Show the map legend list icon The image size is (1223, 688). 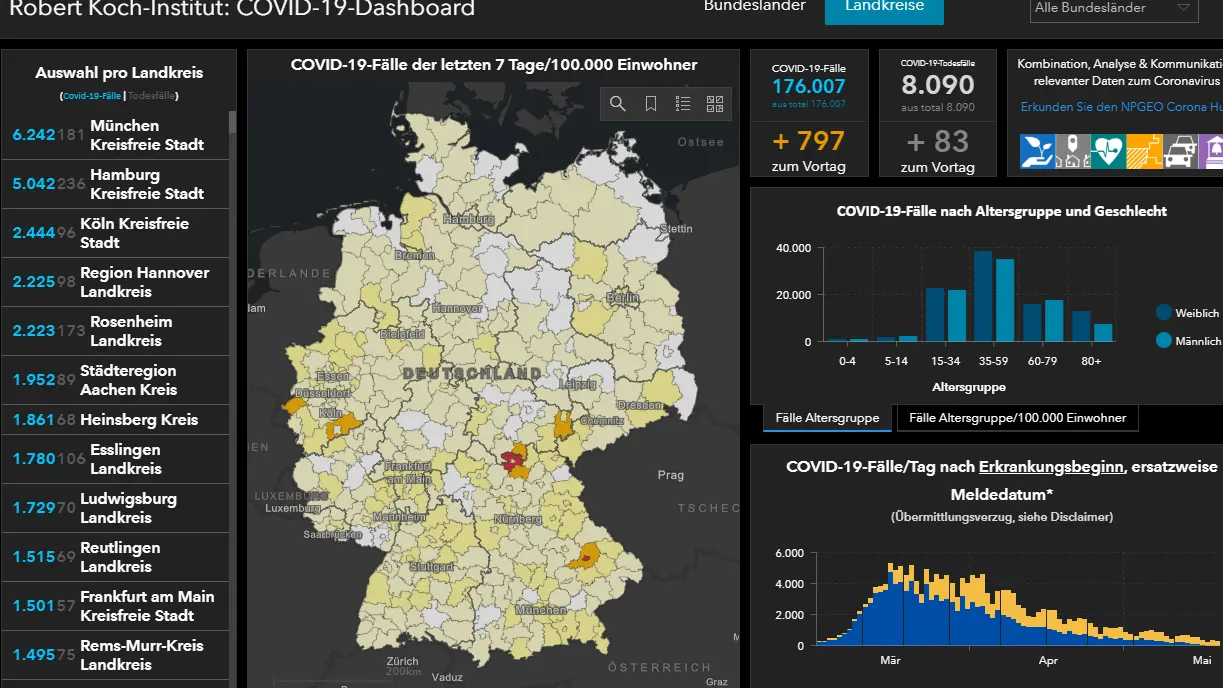click(x=683, y=104)
